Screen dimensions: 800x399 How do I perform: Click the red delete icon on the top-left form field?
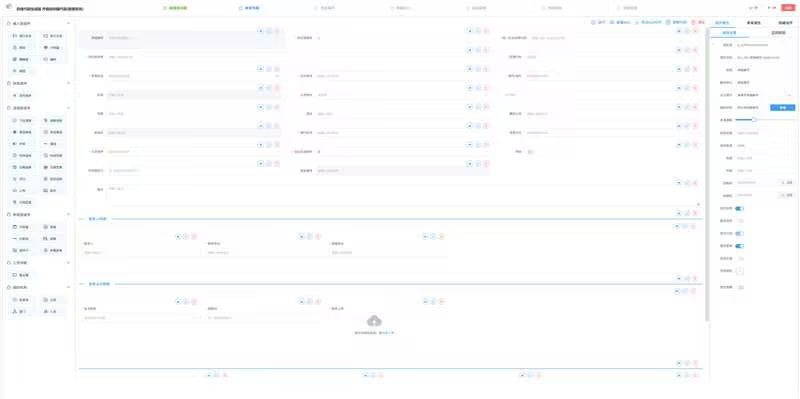pos(277,31)
